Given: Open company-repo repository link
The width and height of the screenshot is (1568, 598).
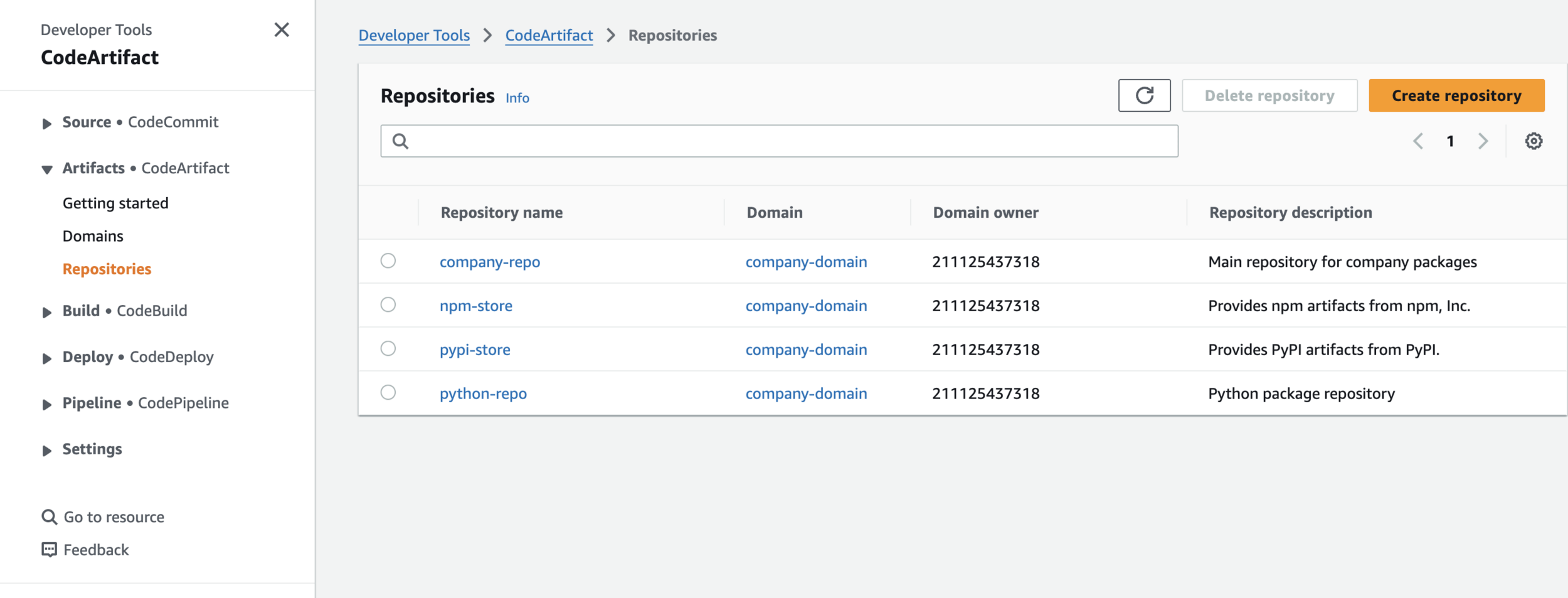Looking at the screenshot, I should pyautogui.click(x=490, y=262).
